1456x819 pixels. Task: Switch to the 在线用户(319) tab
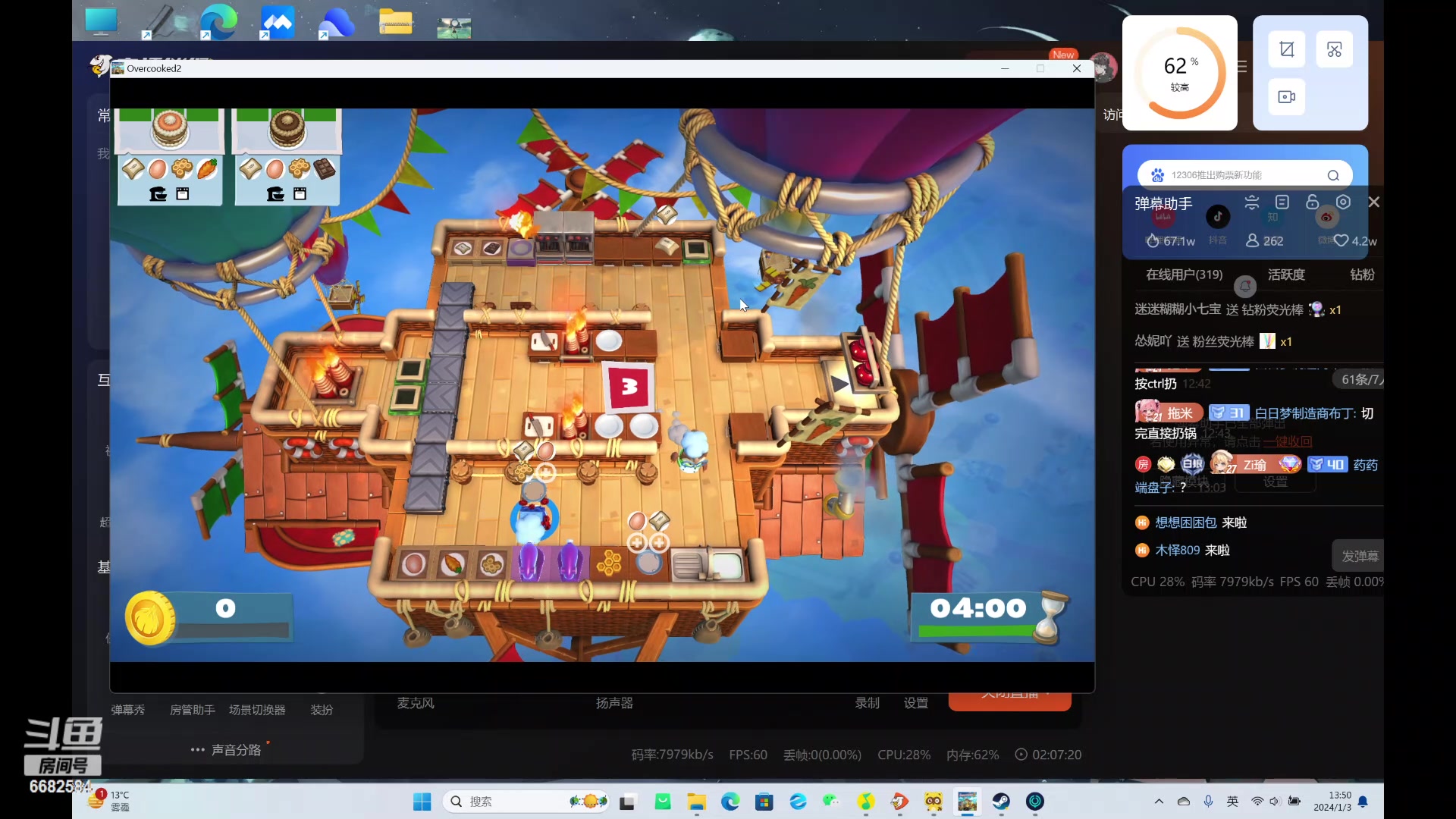[1184, 275]
